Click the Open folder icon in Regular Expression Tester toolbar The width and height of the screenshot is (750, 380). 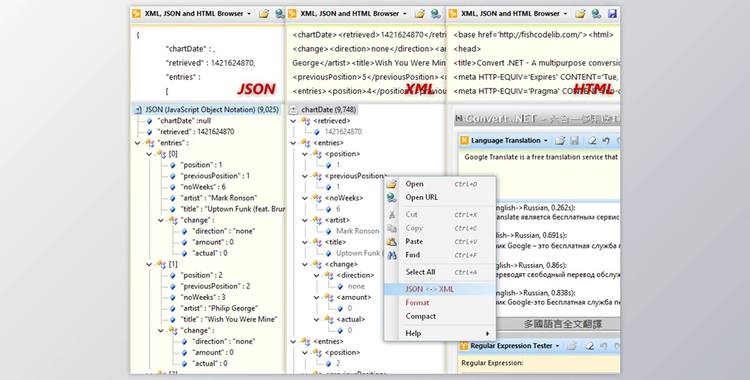(x=571, y=346)
